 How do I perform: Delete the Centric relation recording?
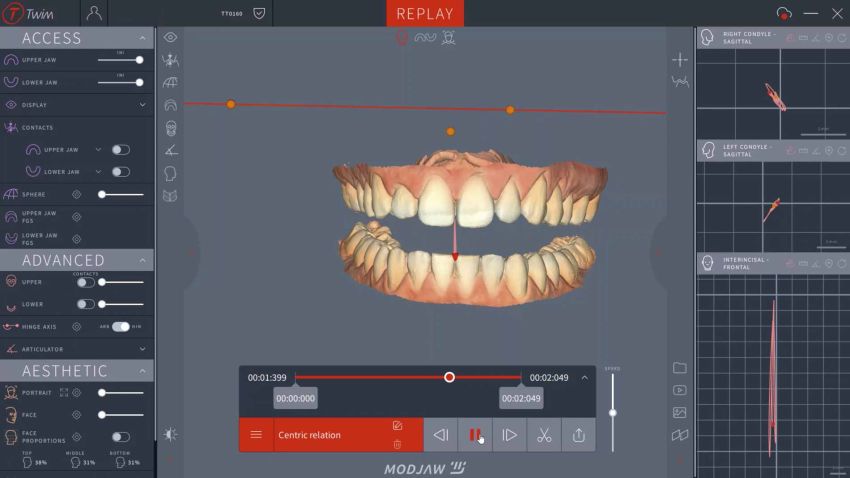coord(397,444)
